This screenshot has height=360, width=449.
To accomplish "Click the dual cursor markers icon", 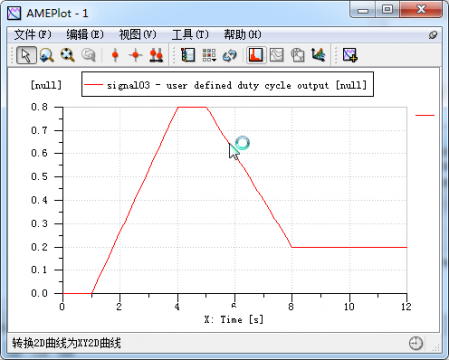I will click(156, 55).
